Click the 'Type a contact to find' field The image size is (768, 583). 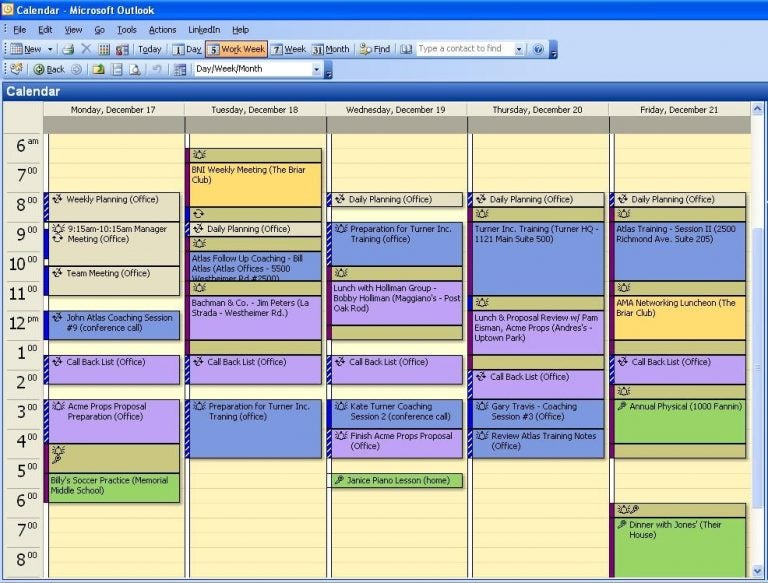pos(464,49)
